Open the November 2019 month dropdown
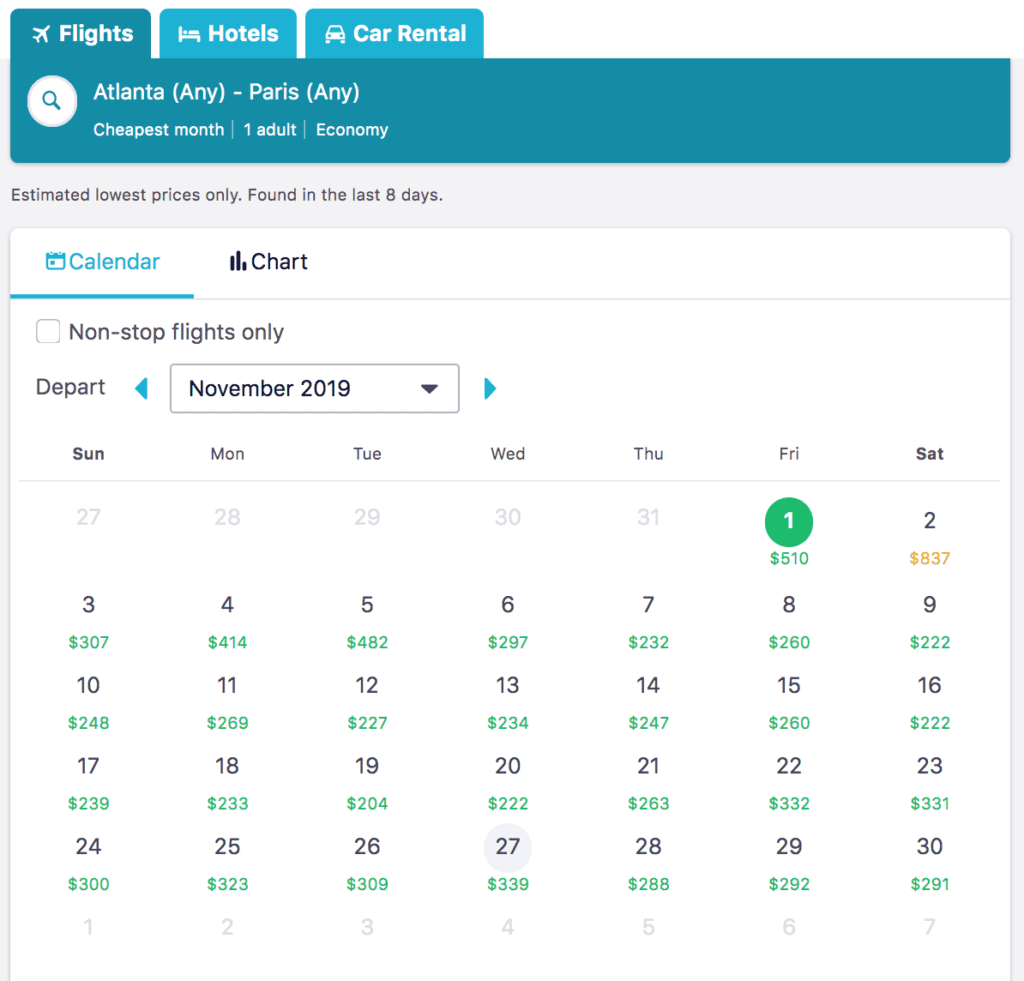1024x981 pixels. (314, 388)
